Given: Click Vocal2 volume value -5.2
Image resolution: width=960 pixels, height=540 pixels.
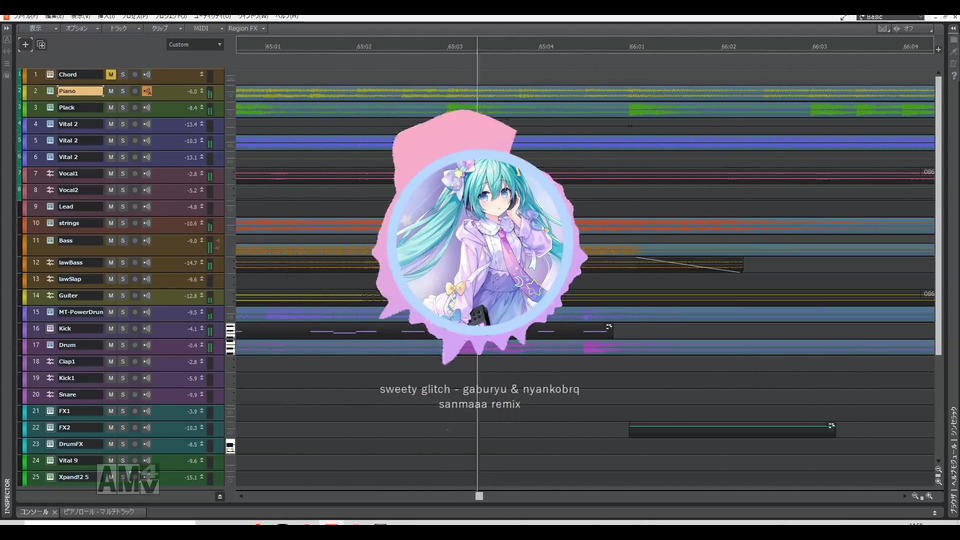Looking at the screenshot, I should pos(192,190).
